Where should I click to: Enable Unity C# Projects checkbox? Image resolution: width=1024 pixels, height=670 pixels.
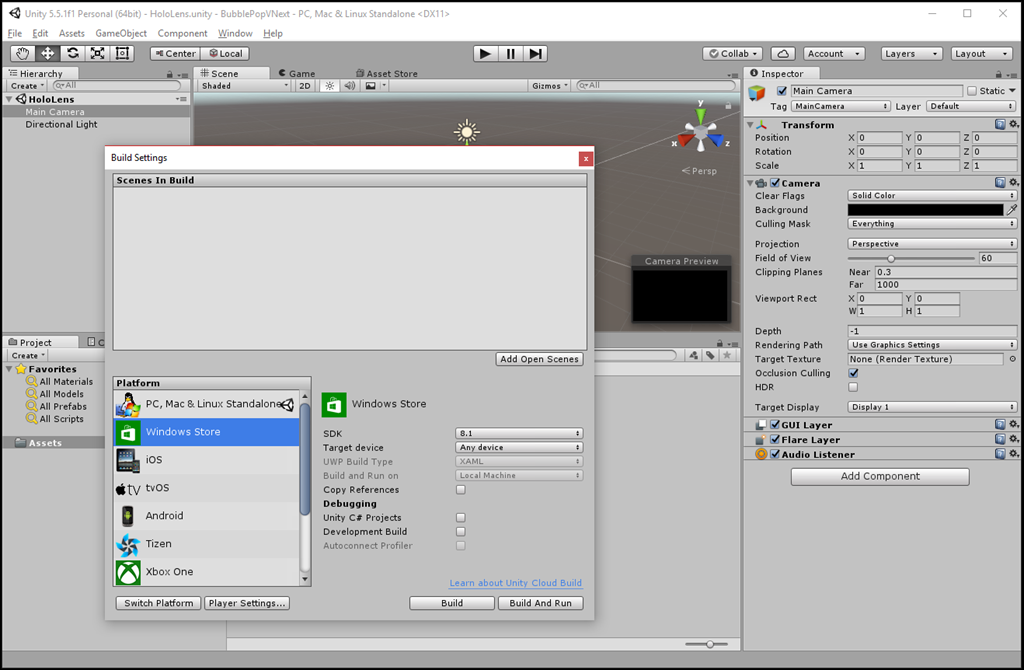click(460, 518)
